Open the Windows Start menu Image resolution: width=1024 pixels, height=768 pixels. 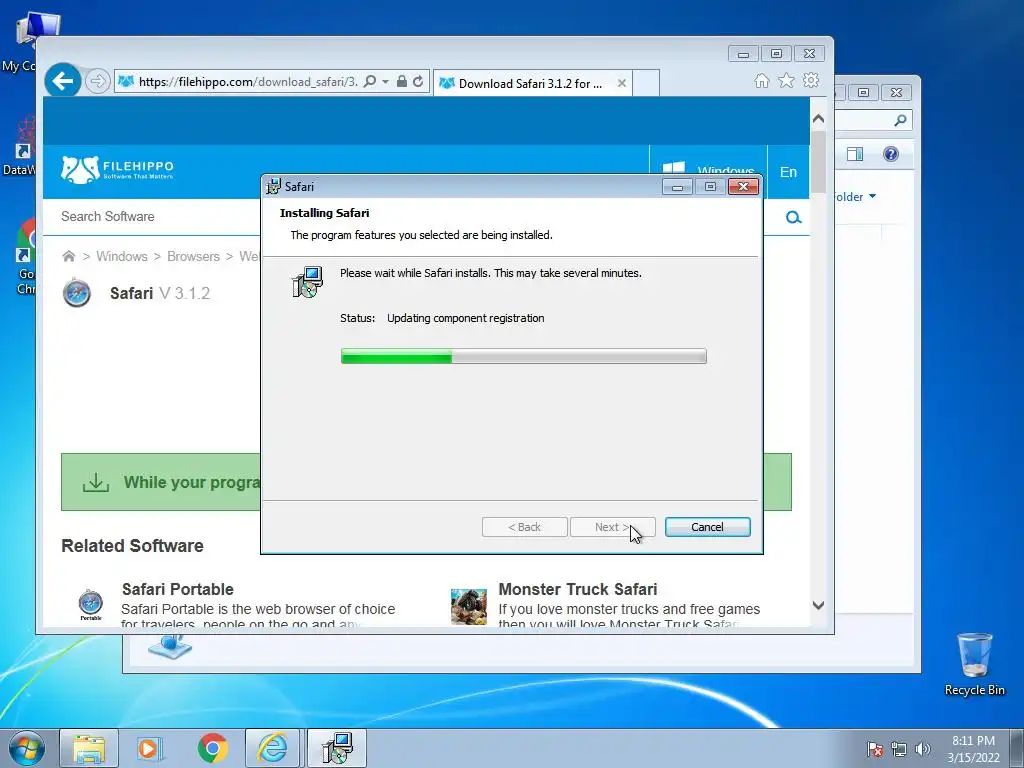pos(27,748)
